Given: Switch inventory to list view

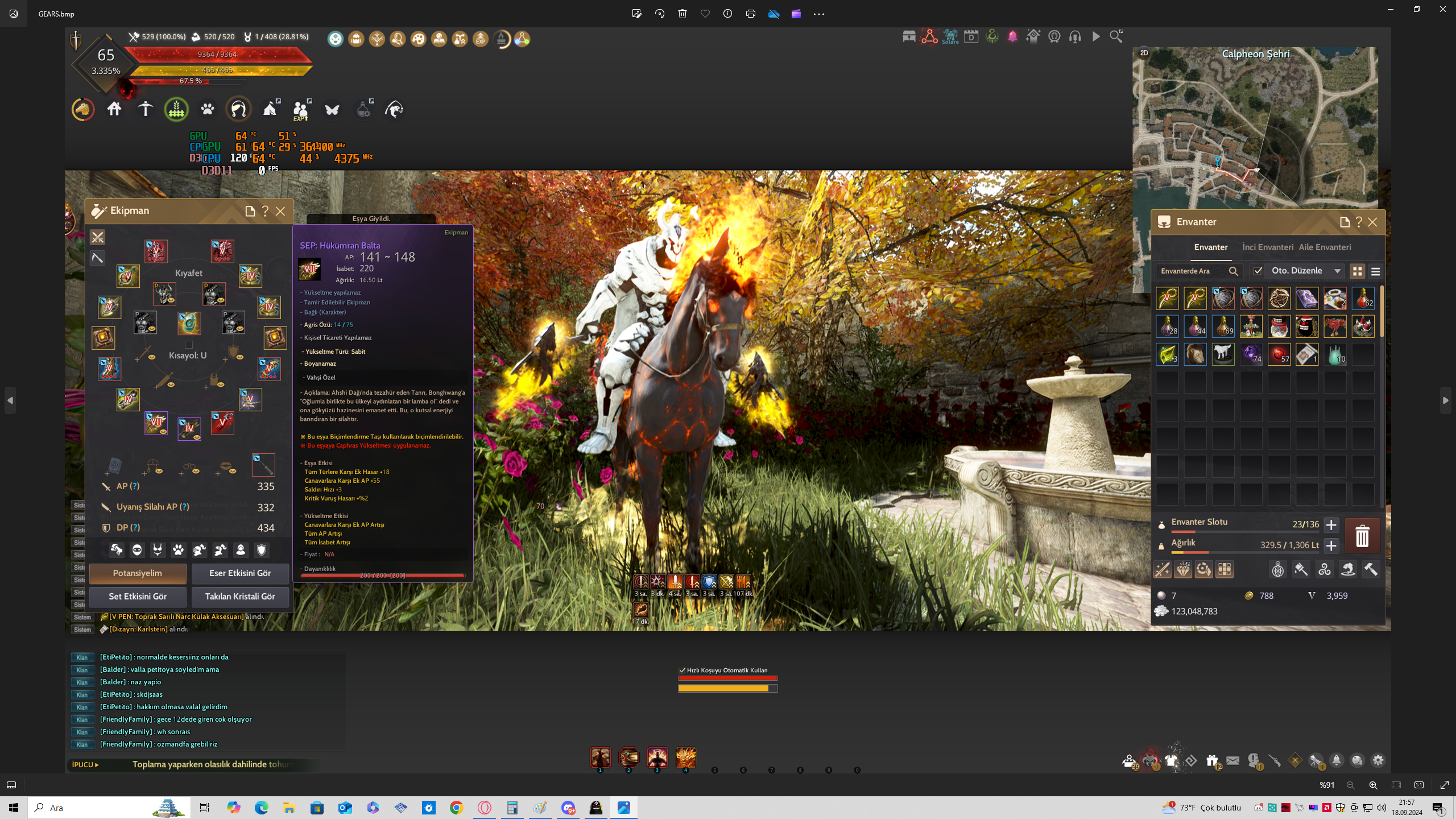Looking at the screenshot, I should 1376,271.
